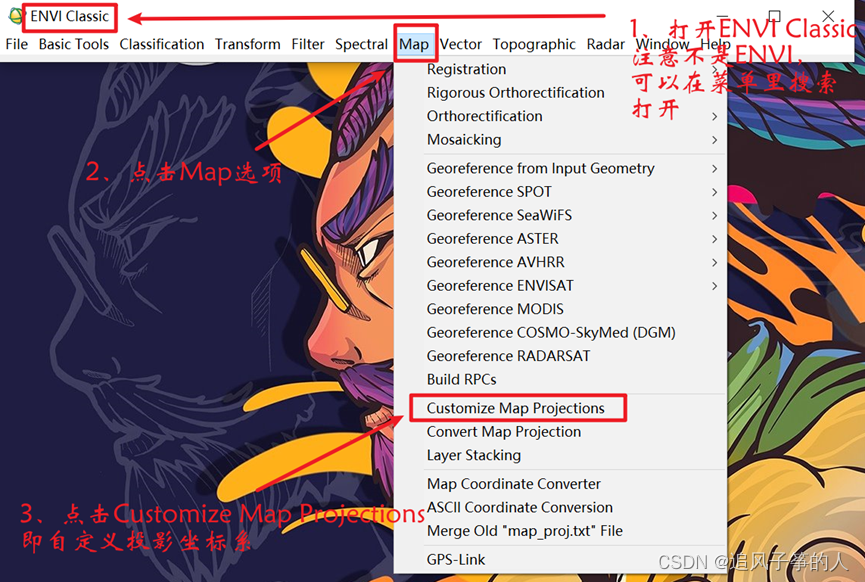865x582 pixels.
Task: Expand Orthorectification submenu arrow
Action: tap(714, 116)
